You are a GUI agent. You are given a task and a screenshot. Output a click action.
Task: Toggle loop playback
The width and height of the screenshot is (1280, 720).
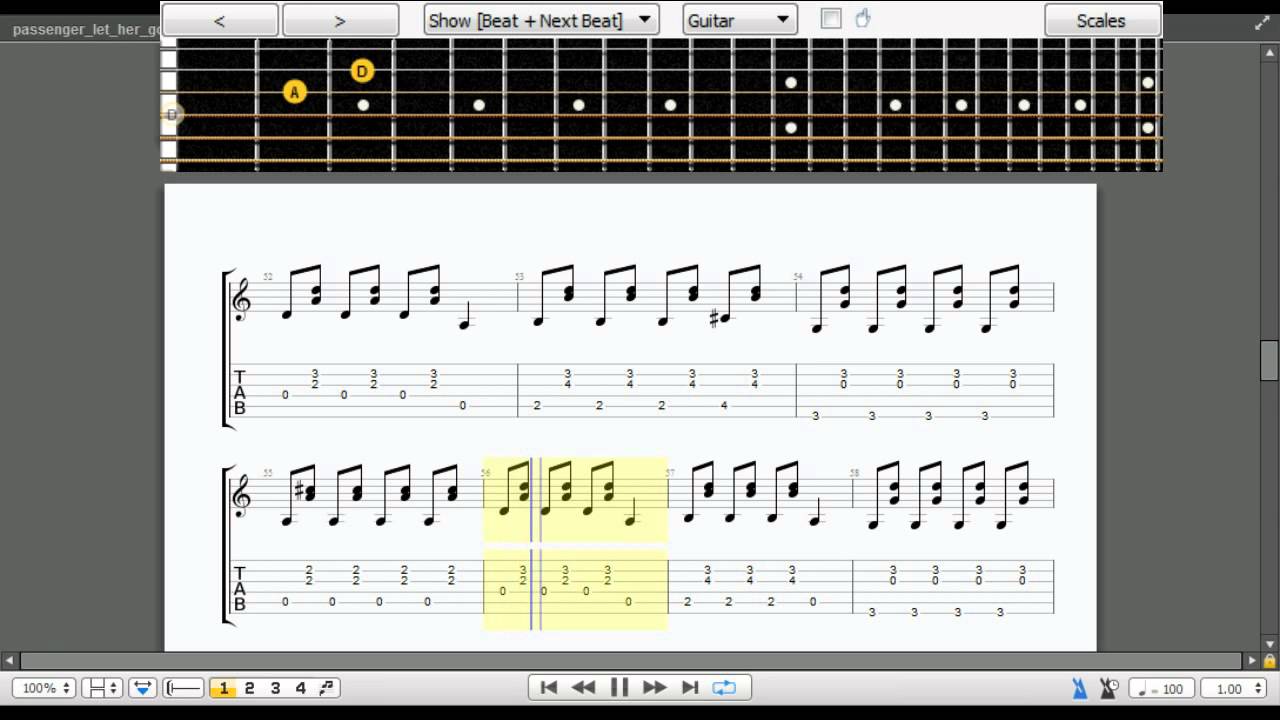pos(724,687)
